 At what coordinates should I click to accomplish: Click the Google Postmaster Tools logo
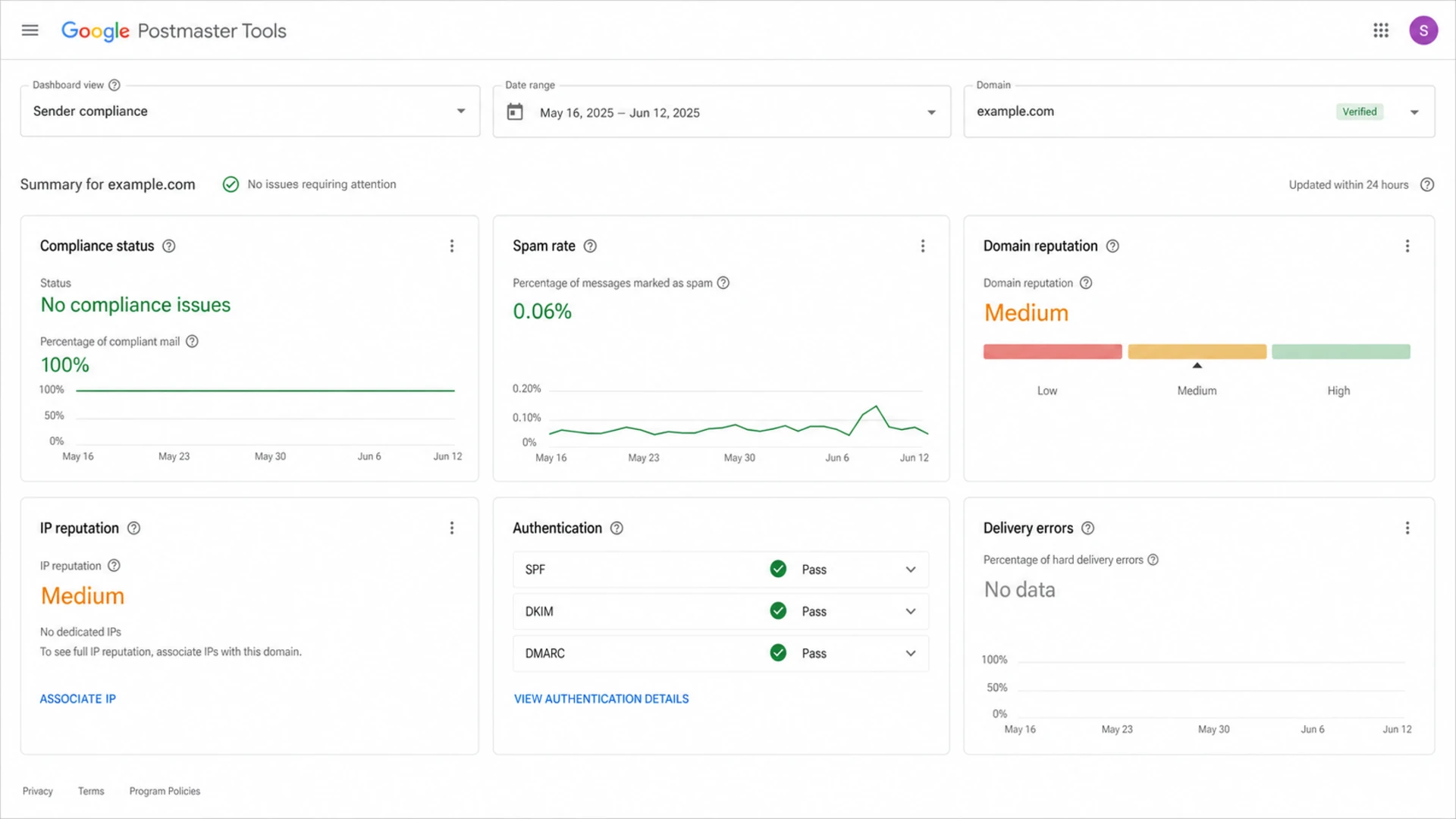[x=174, y=30]
